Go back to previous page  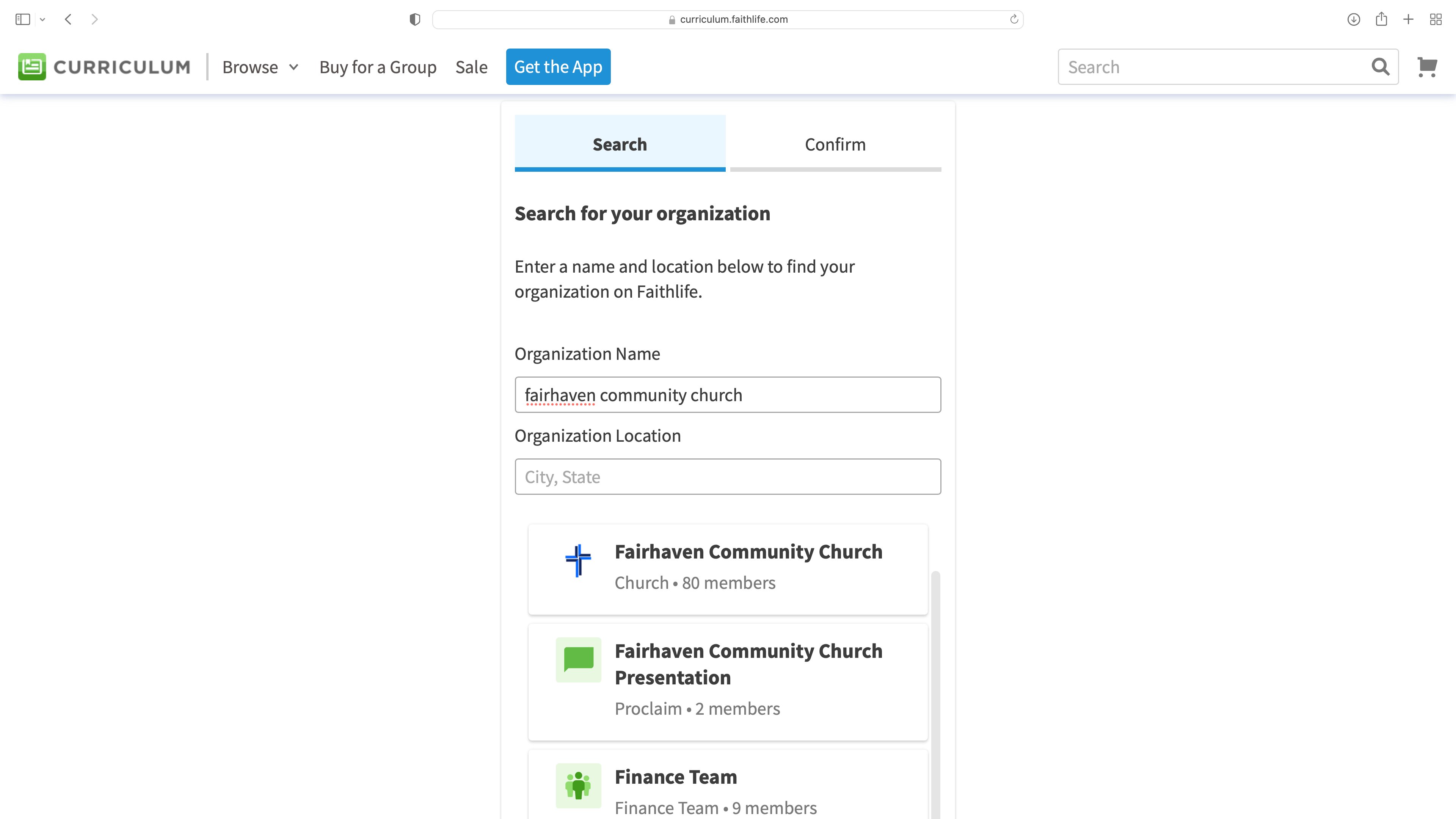tap(68, 19)
